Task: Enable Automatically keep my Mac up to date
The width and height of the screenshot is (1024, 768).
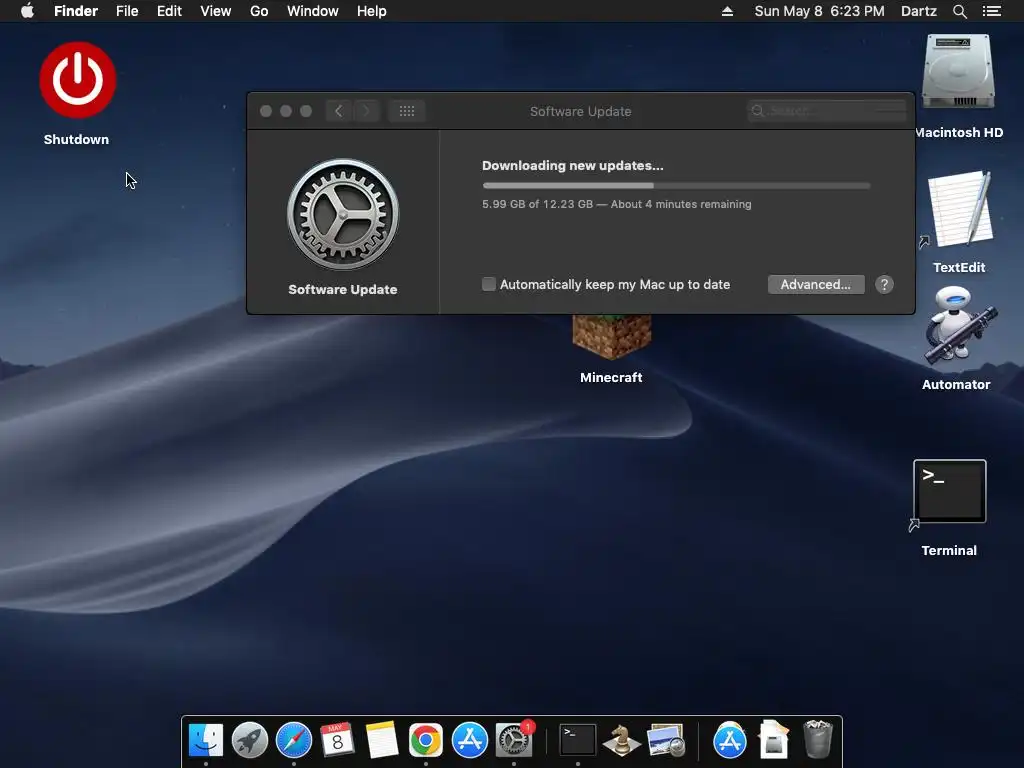Action: click(x=488, y=284)
